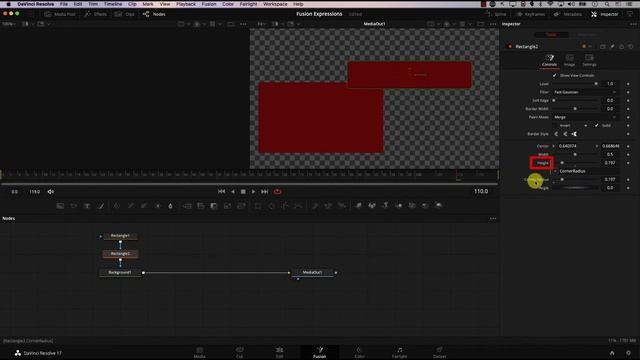Open the viewer zoom percentage dropdown
The image size is (640, 360).
[x=8, y=24]
